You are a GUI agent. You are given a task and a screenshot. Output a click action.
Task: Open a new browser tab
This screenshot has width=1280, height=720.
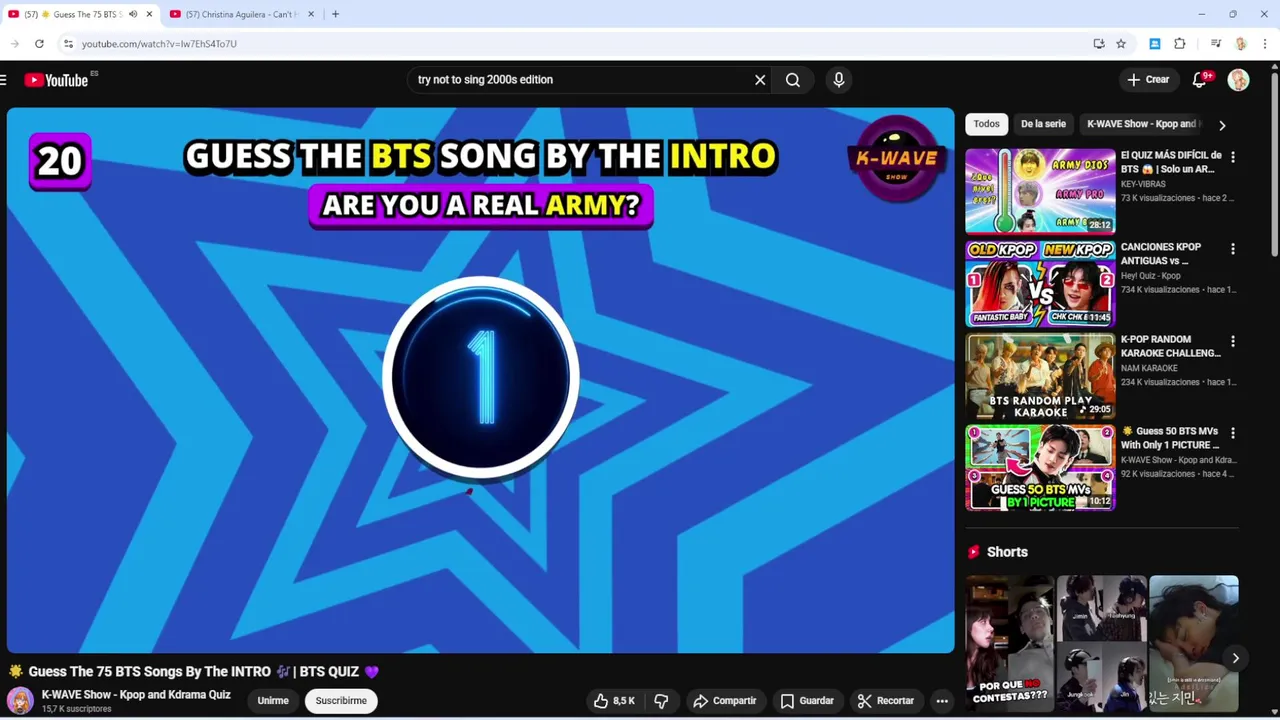335,14
